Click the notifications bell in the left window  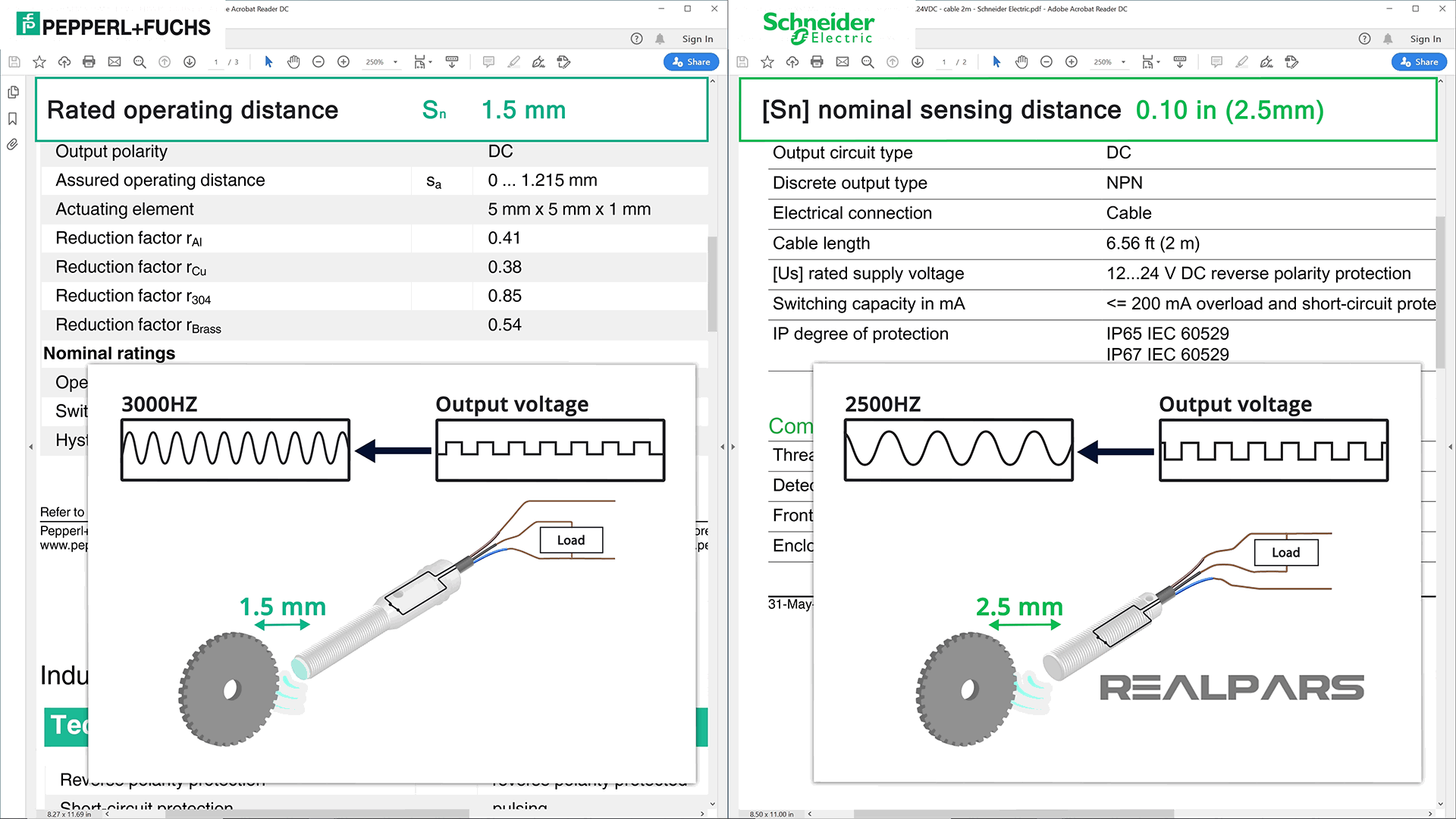tap(659, 38)
